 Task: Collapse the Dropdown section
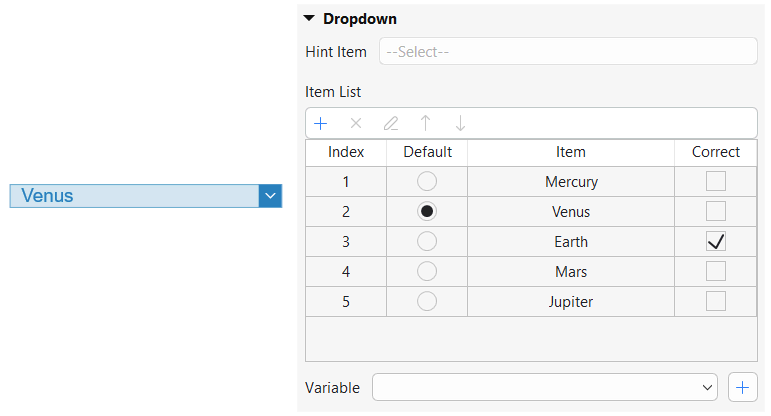(309, 19)
